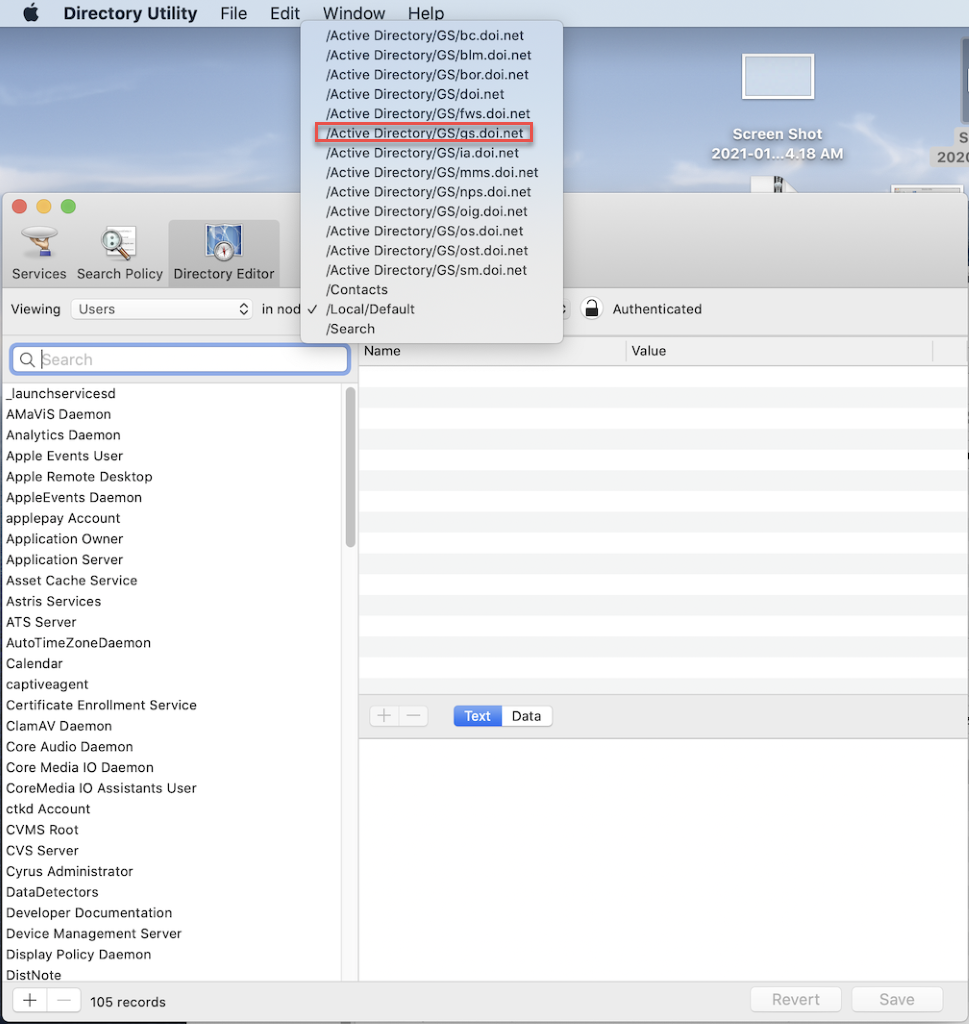The image size is (969, 1024).
Task: Click the magnifier icon in the search field
Action: coord(27,359)
